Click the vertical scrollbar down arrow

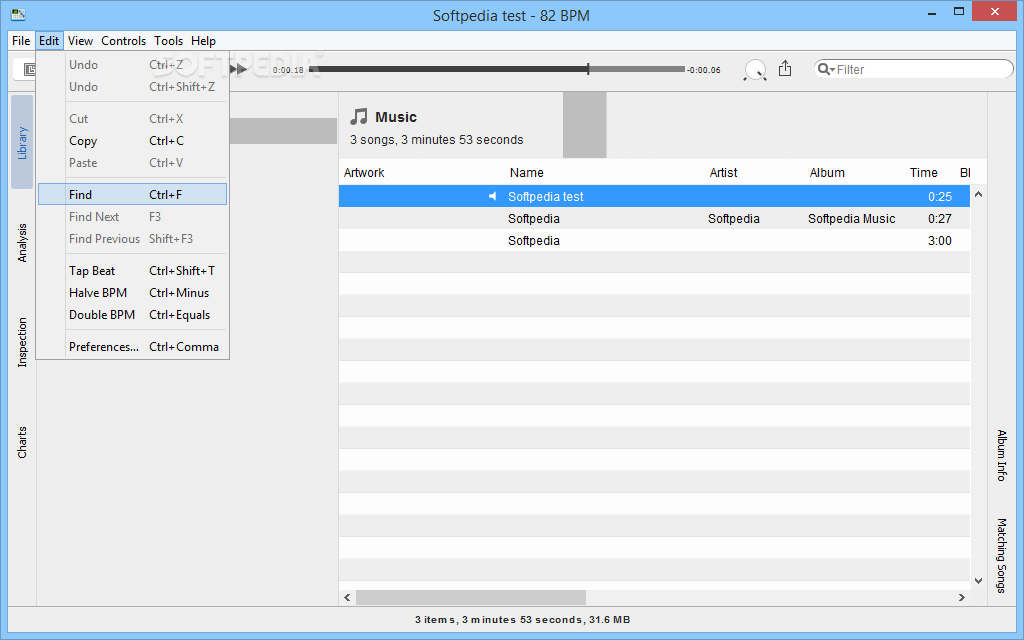tap(978, 581)
